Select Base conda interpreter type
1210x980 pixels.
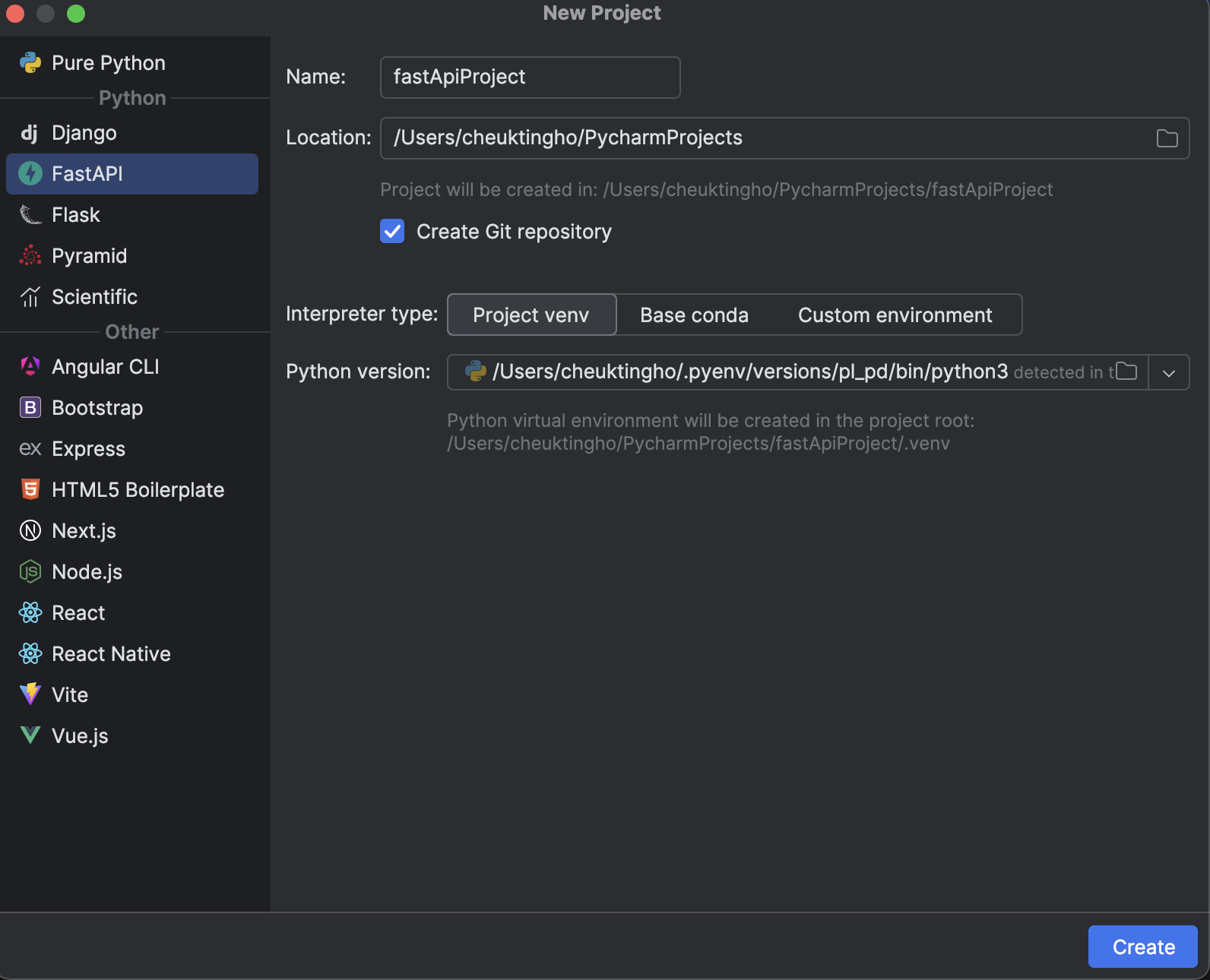694,315
